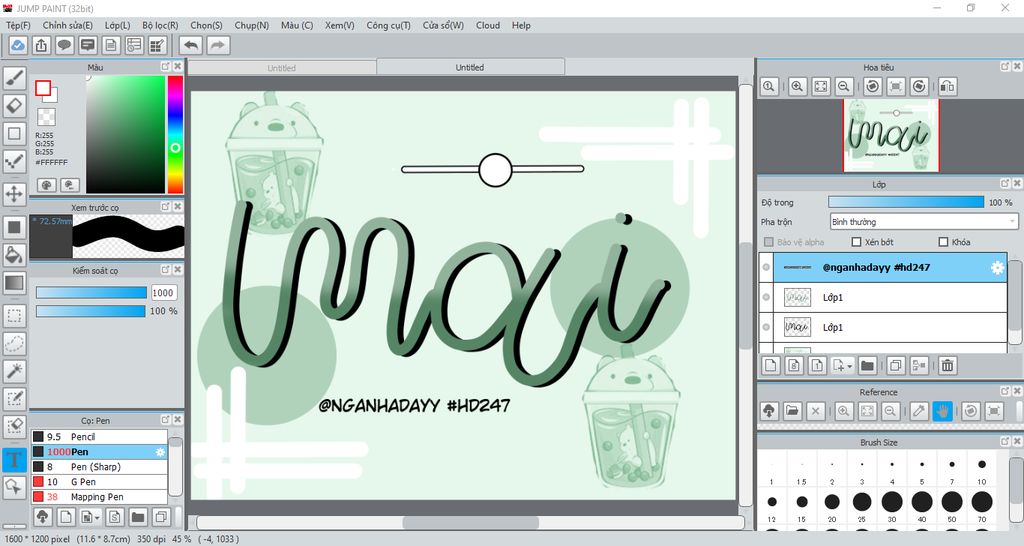
Task: Select the Mapping Pen brush
Action: (x=99, y=497)
